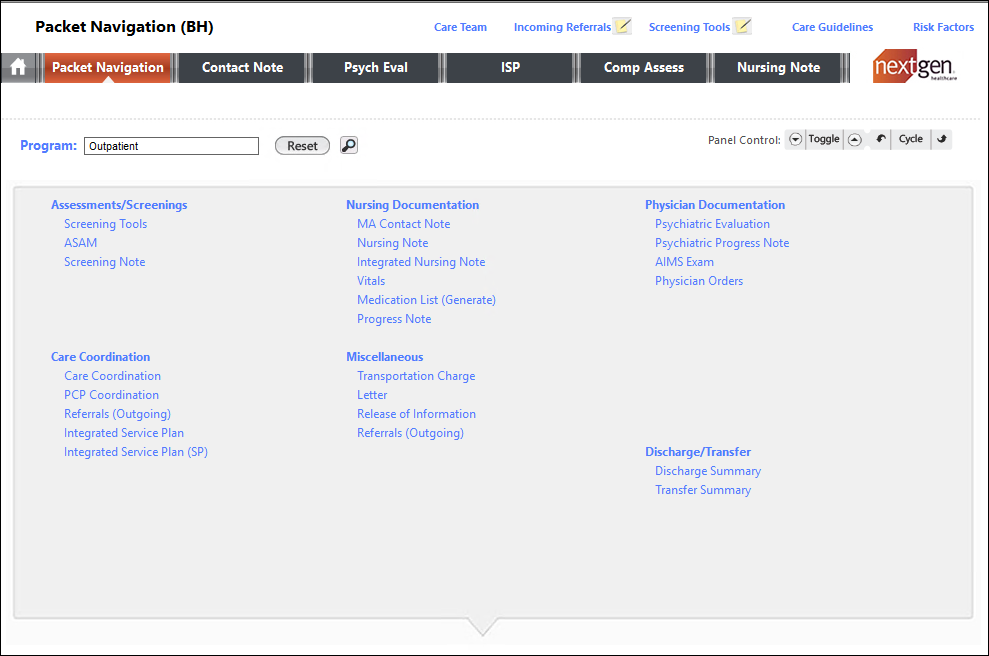Switch to the Psych Eval tab
The height and width of the screenshot is (656, 989).
pos(376,68)
